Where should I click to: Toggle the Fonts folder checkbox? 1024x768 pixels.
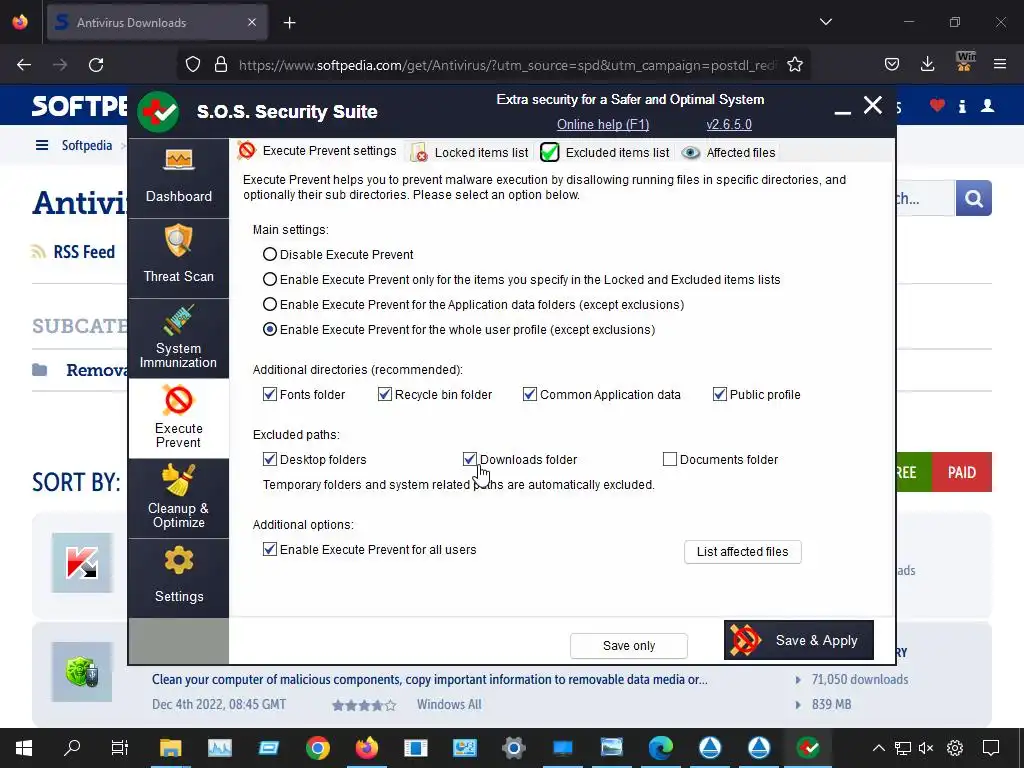pos(270,394)
